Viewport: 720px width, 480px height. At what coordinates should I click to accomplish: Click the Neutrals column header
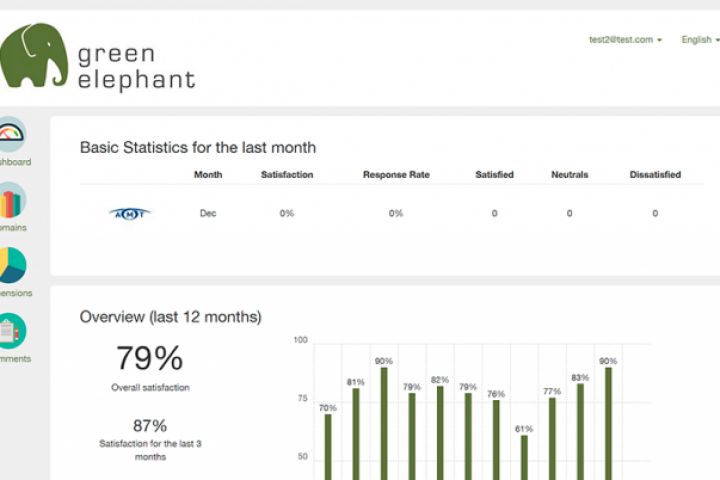click(570, 175)
